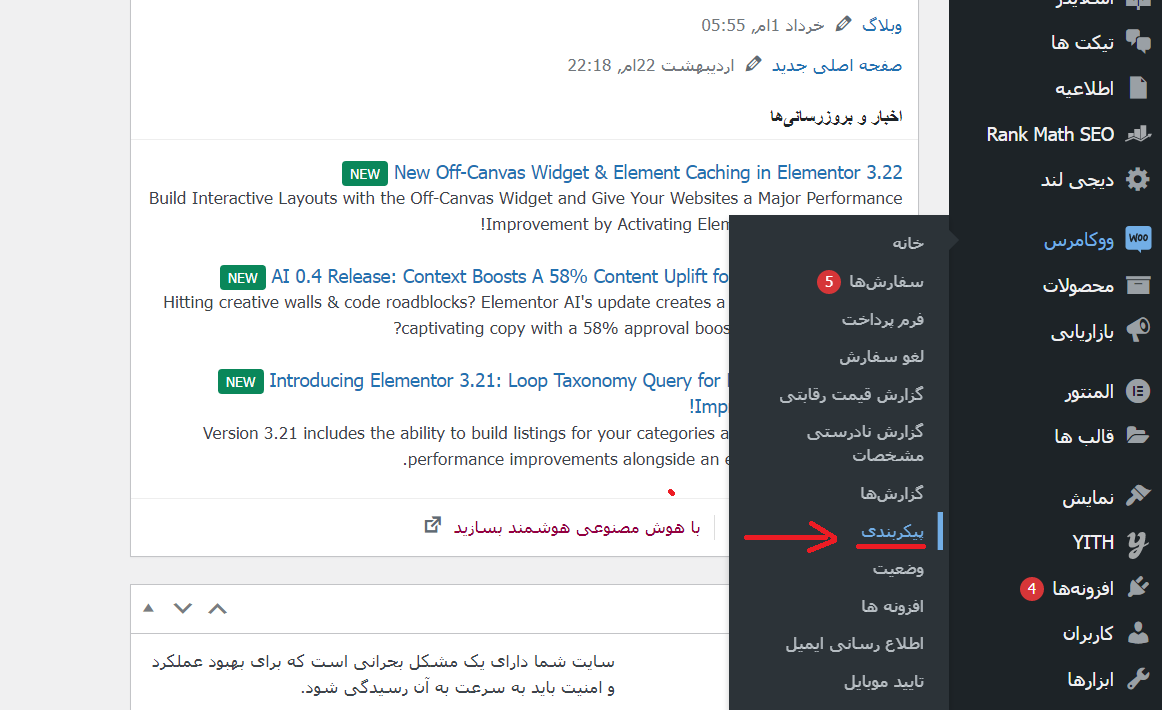The height and width of the screenshot is (710, 1162).
Task: Open نمایش menu item
Action: (x=1087, y=497)
